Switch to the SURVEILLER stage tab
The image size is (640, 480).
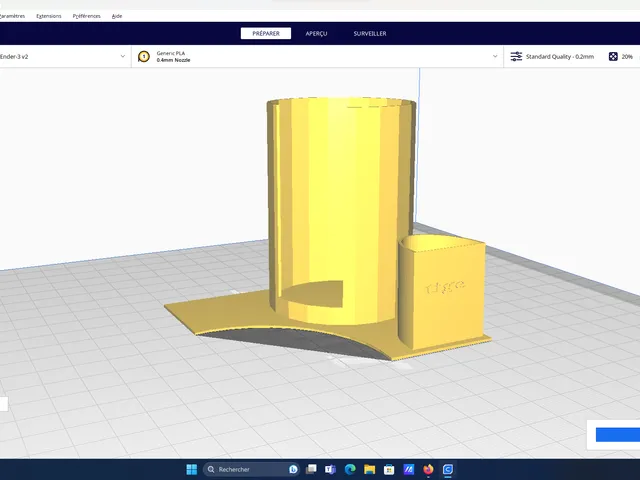(x=370, y=33)
